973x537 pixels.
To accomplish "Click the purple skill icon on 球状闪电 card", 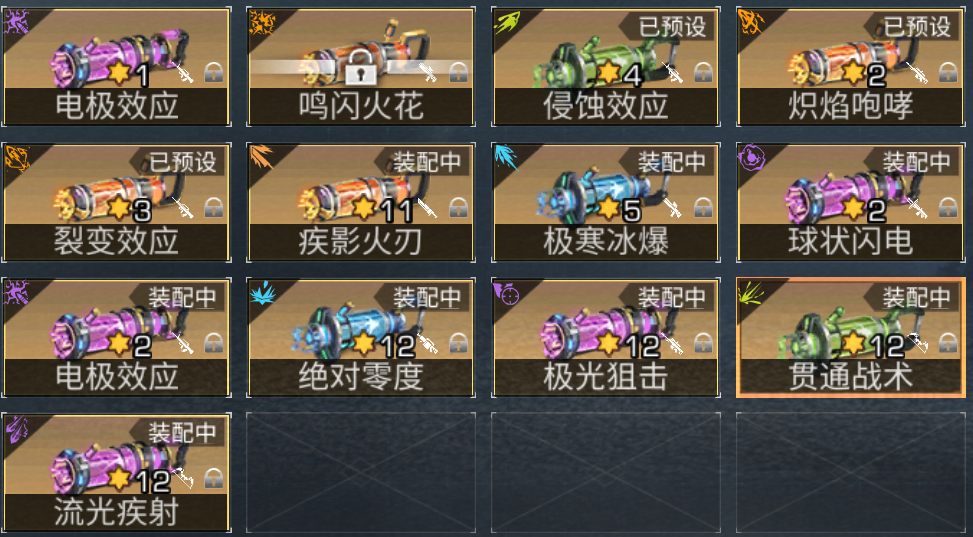I will coord(751,158).
